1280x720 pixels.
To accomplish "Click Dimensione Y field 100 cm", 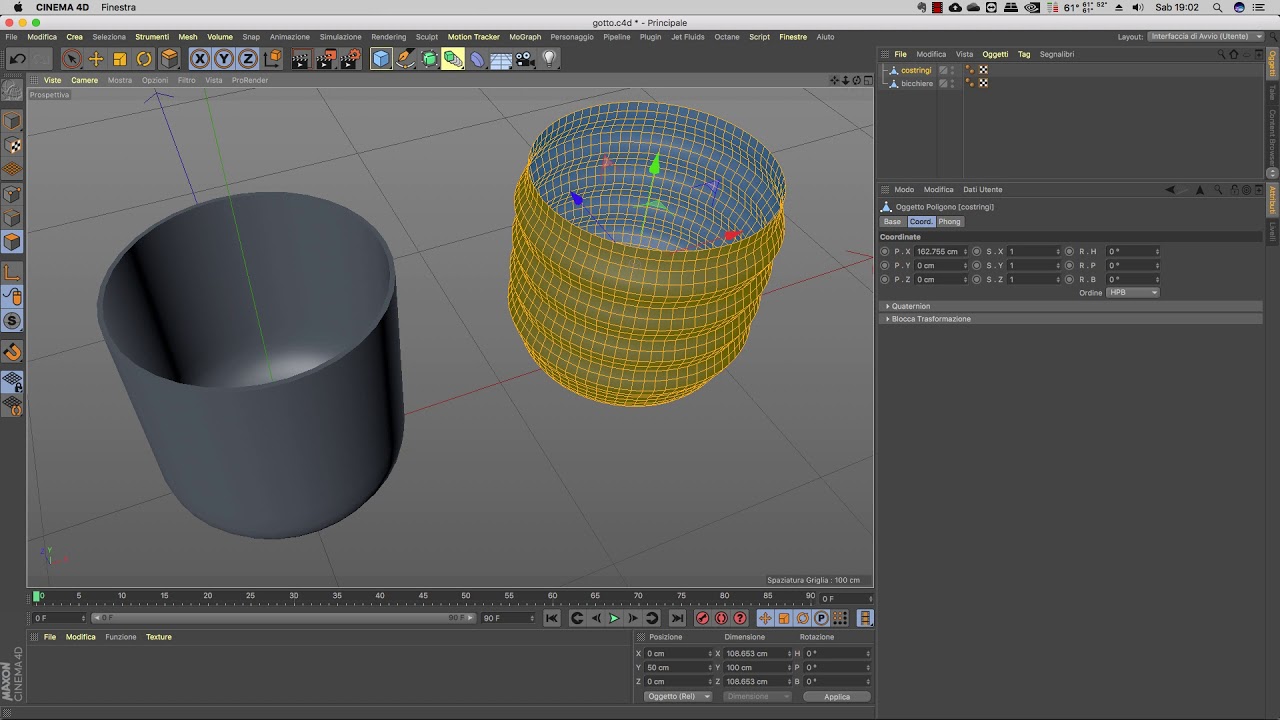I will (x=757, y=667).
